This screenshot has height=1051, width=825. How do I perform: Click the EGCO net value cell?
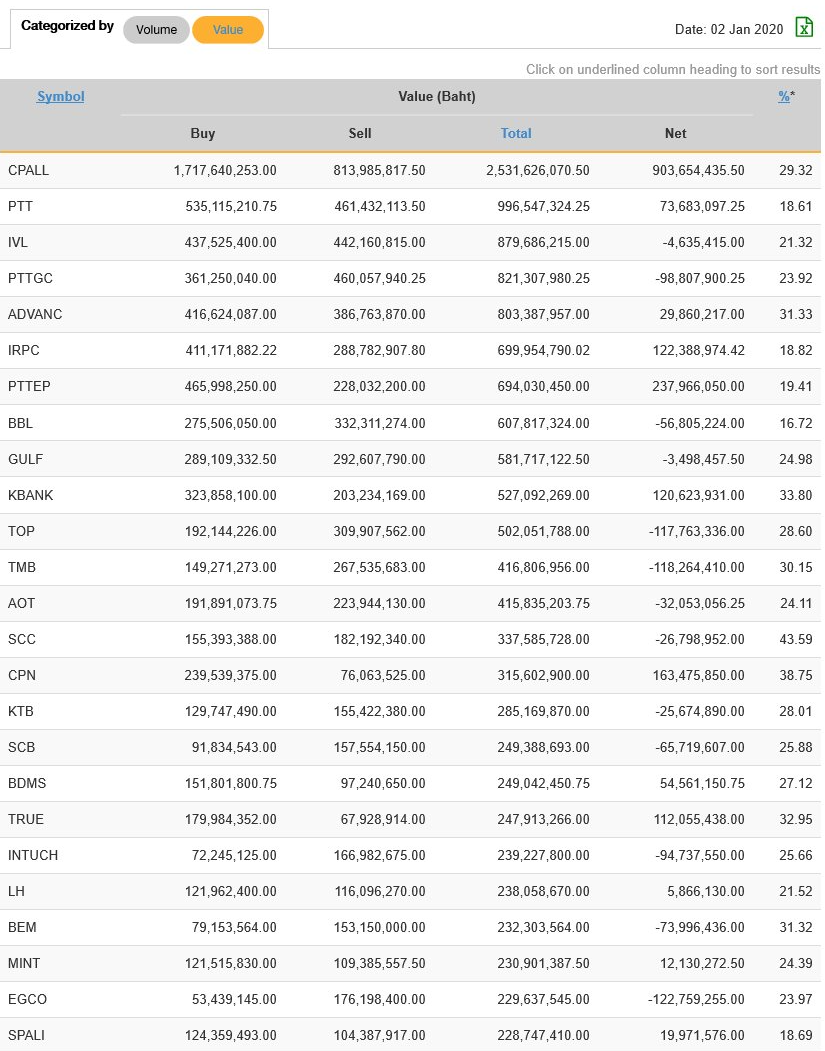point(696,999)
